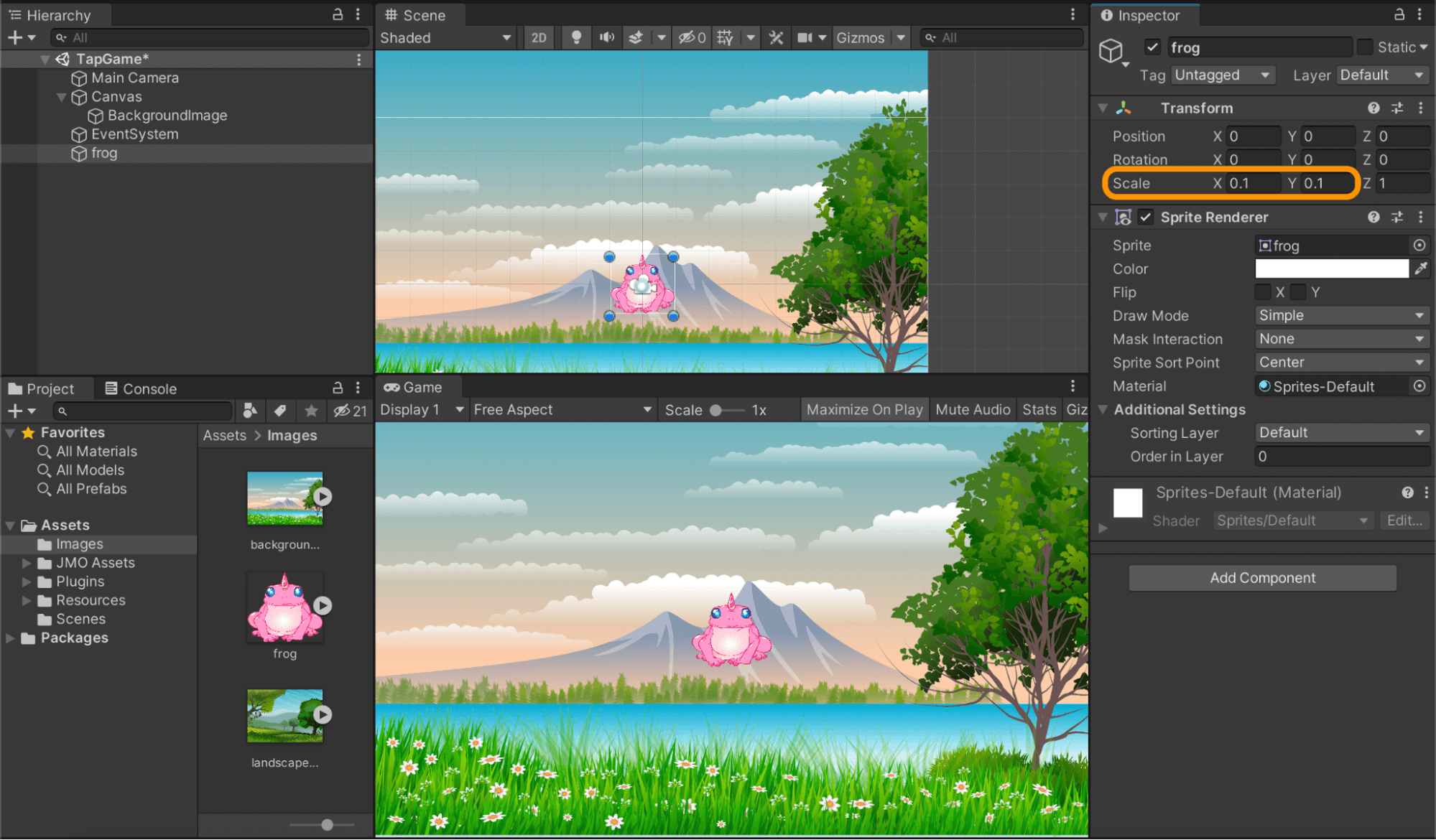Switch to the Console tab
1436x840 pixels.
(x=149, y=388)
